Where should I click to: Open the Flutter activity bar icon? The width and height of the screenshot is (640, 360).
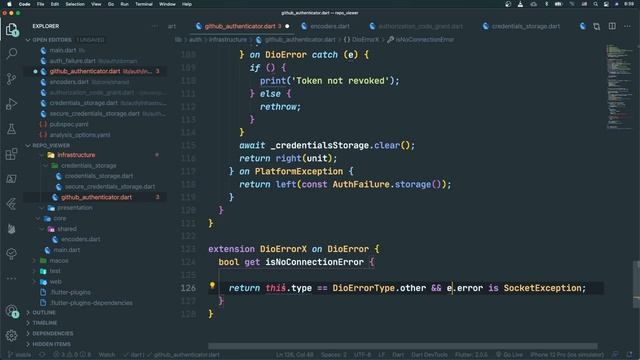pos(11,204)
